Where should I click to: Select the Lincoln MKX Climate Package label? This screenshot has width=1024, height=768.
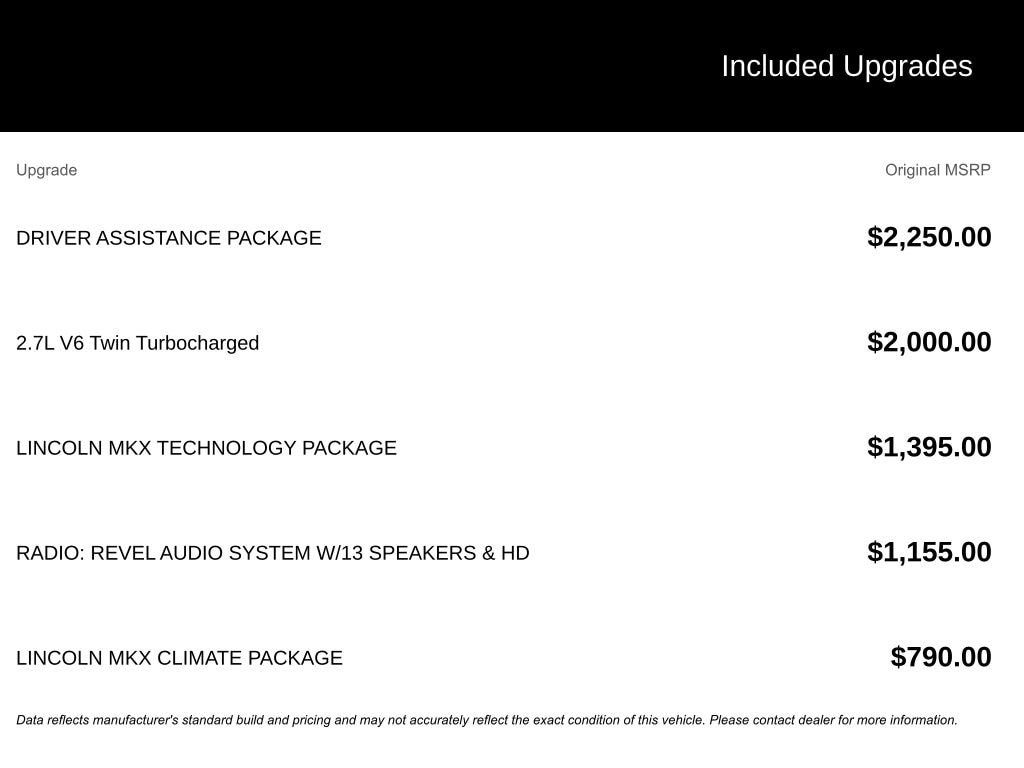coord(180,658)
